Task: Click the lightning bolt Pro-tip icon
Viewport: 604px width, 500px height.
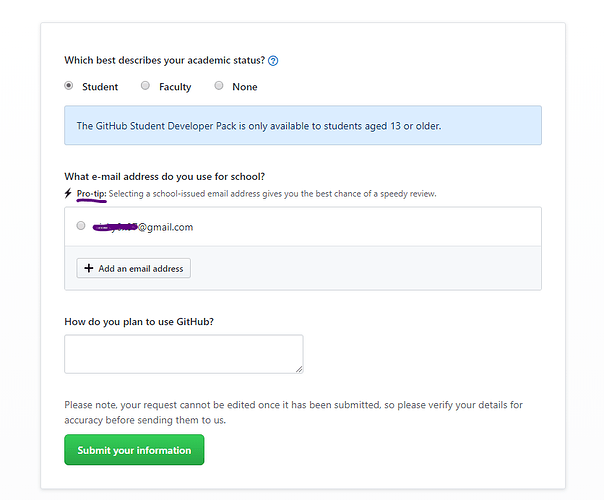Action: point(68,193)
